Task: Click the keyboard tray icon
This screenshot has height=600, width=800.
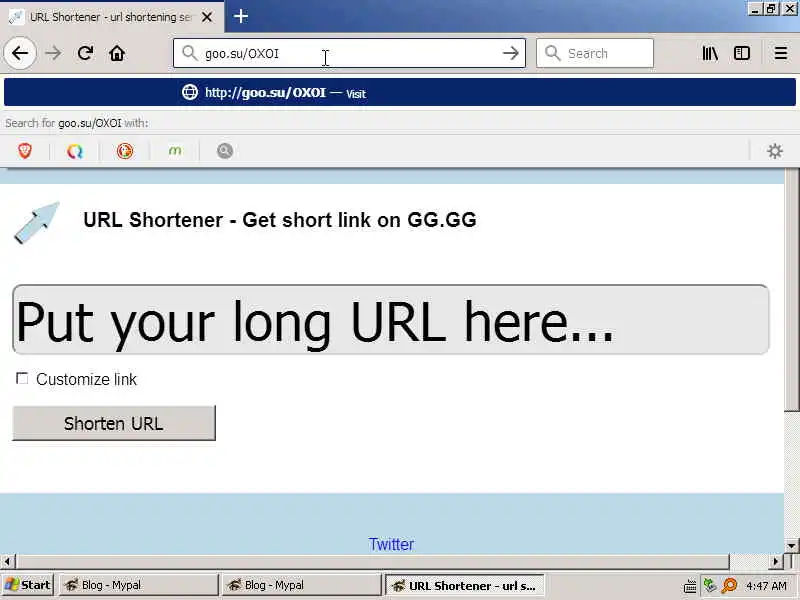Action: (690, 586)
